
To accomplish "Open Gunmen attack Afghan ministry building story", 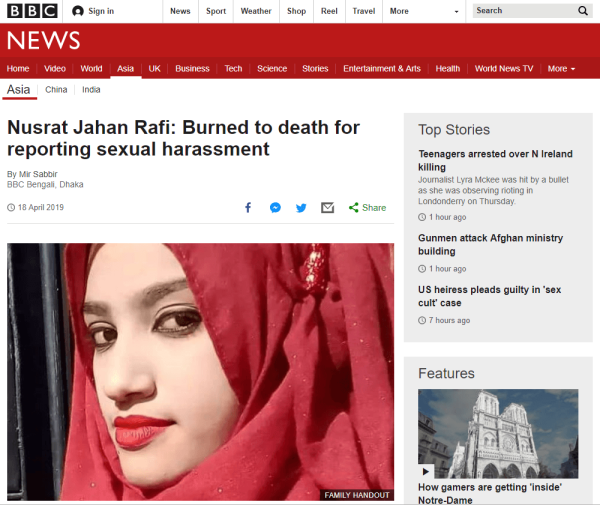I will coord(490,245).
